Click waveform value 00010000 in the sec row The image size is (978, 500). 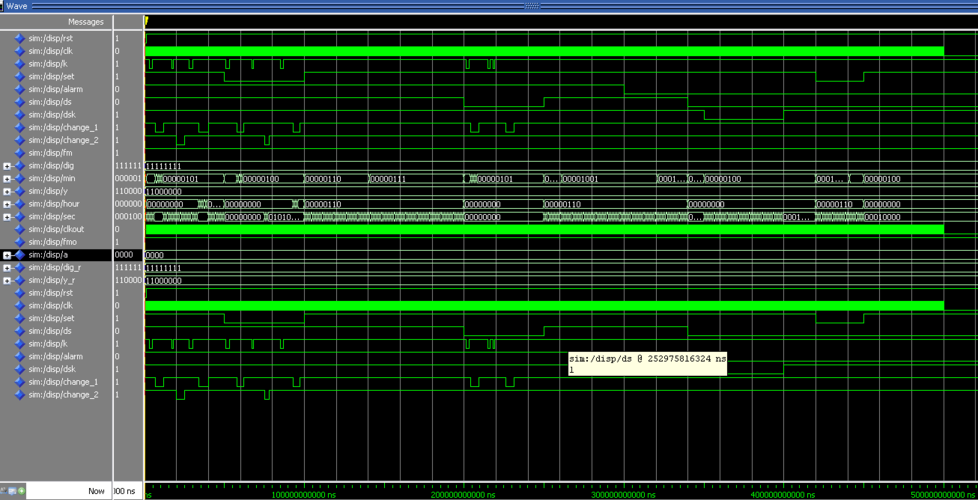(883, 217)
